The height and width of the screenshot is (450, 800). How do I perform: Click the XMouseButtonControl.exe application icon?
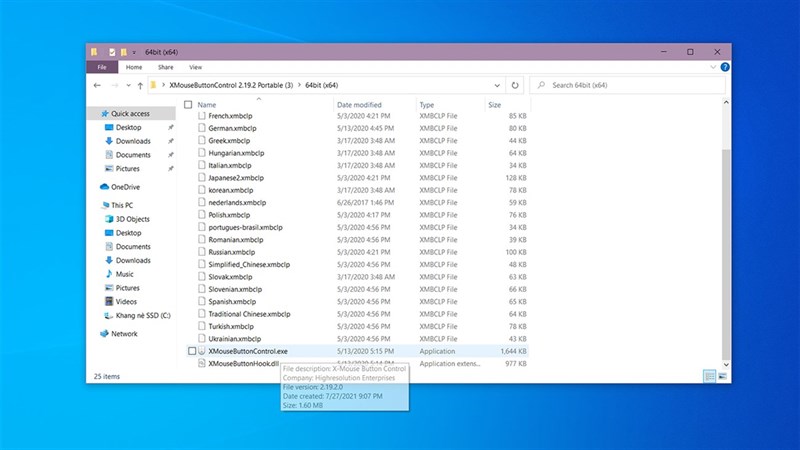pos(202,351)
